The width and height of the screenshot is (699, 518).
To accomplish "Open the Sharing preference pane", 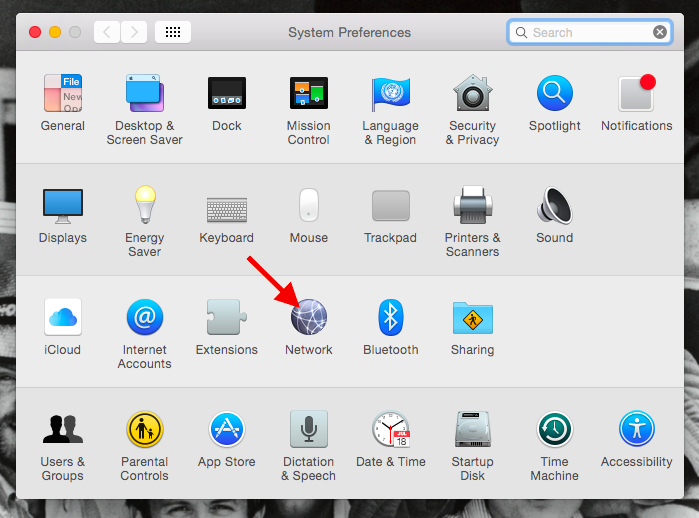I will tap(472, 318).
